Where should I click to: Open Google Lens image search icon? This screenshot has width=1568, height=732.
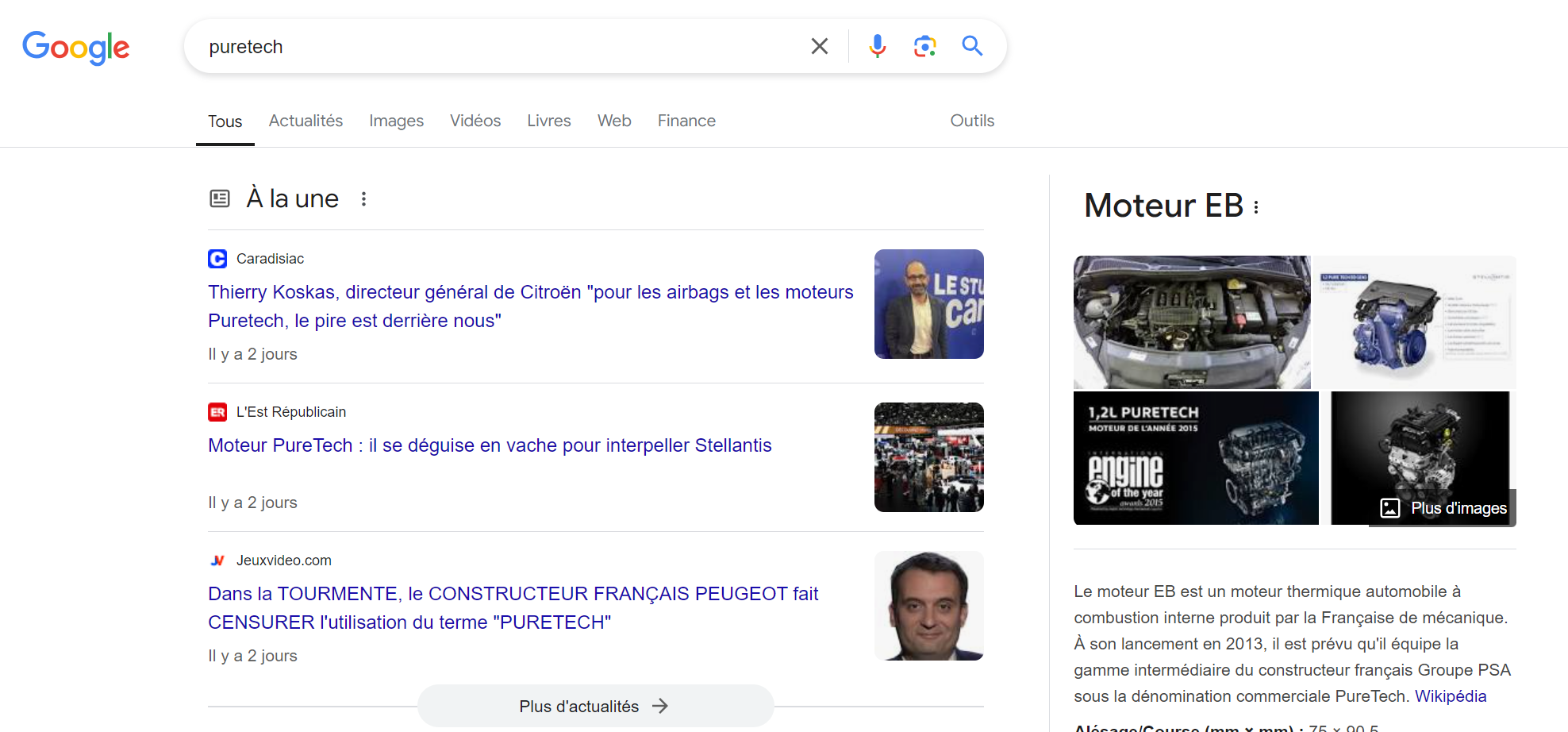(924, 47)
